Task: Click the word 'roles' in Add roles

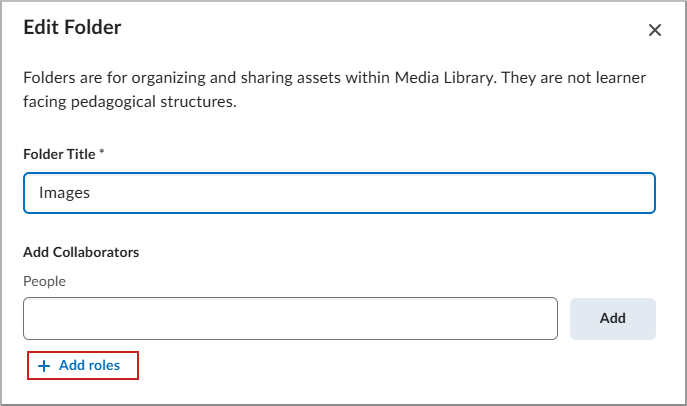Action: pos(104,366)
